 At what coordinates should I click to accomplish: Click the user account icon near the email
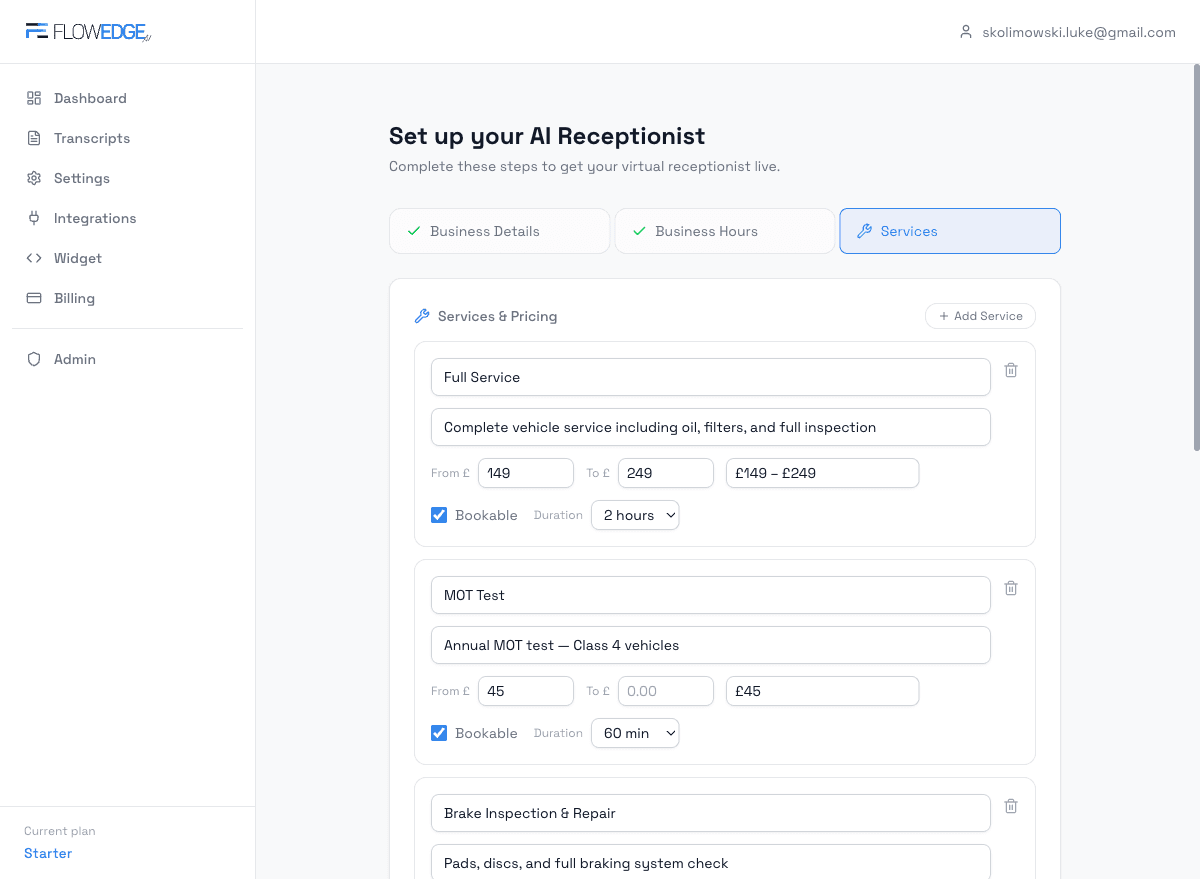pyautogui.click(x=965, y=31)
